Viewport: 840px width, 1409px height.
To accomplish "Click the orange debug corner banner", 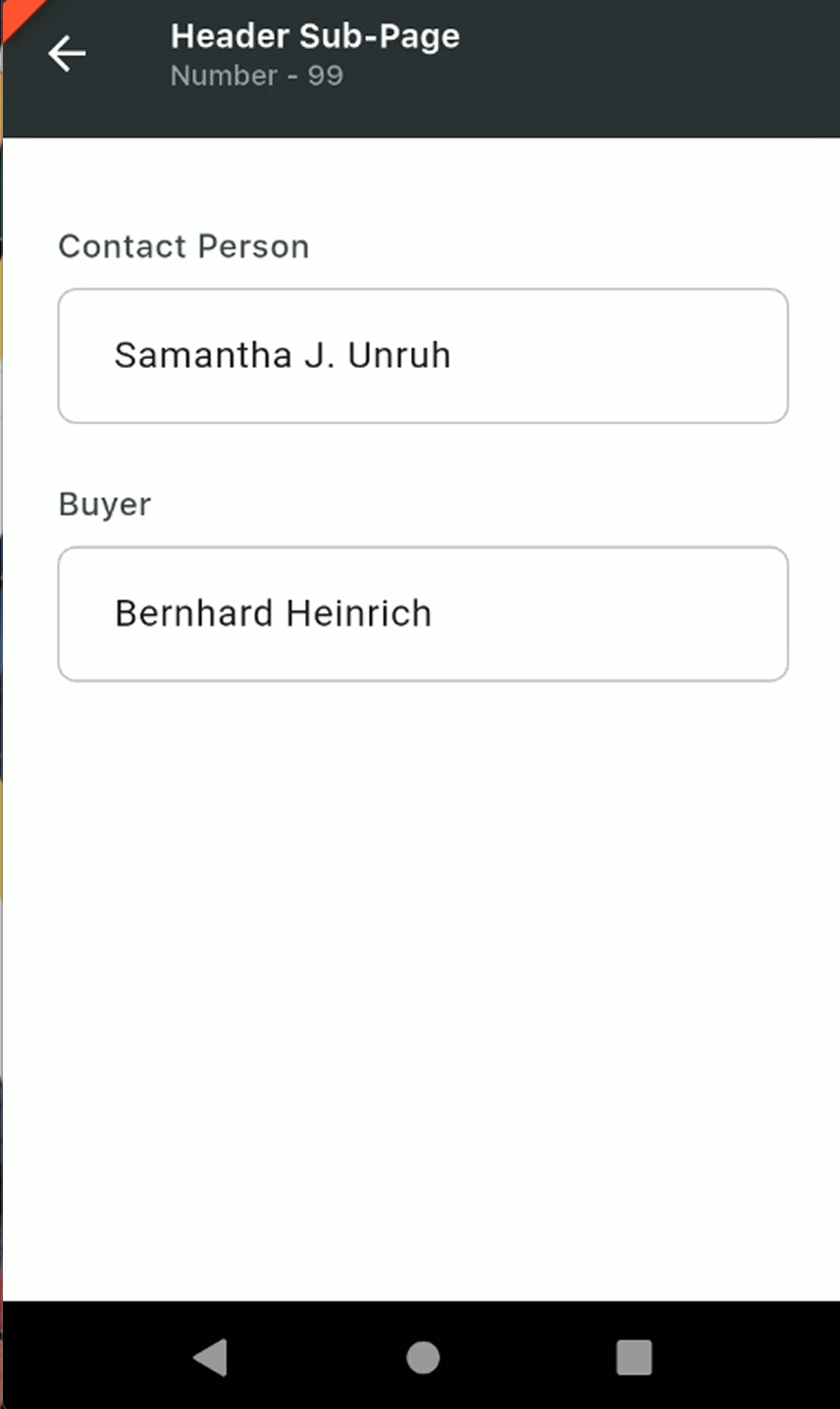I will click(x=18, y=14).
